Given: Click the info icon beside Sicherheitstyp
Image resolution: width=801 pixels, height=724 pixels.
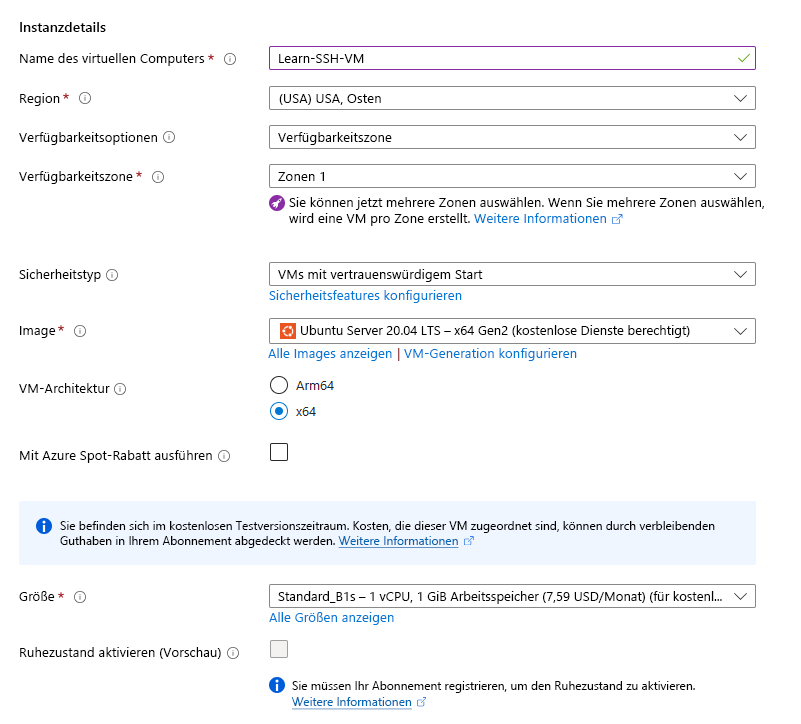Looking at the screenshot, I should (x=112, y=274).
